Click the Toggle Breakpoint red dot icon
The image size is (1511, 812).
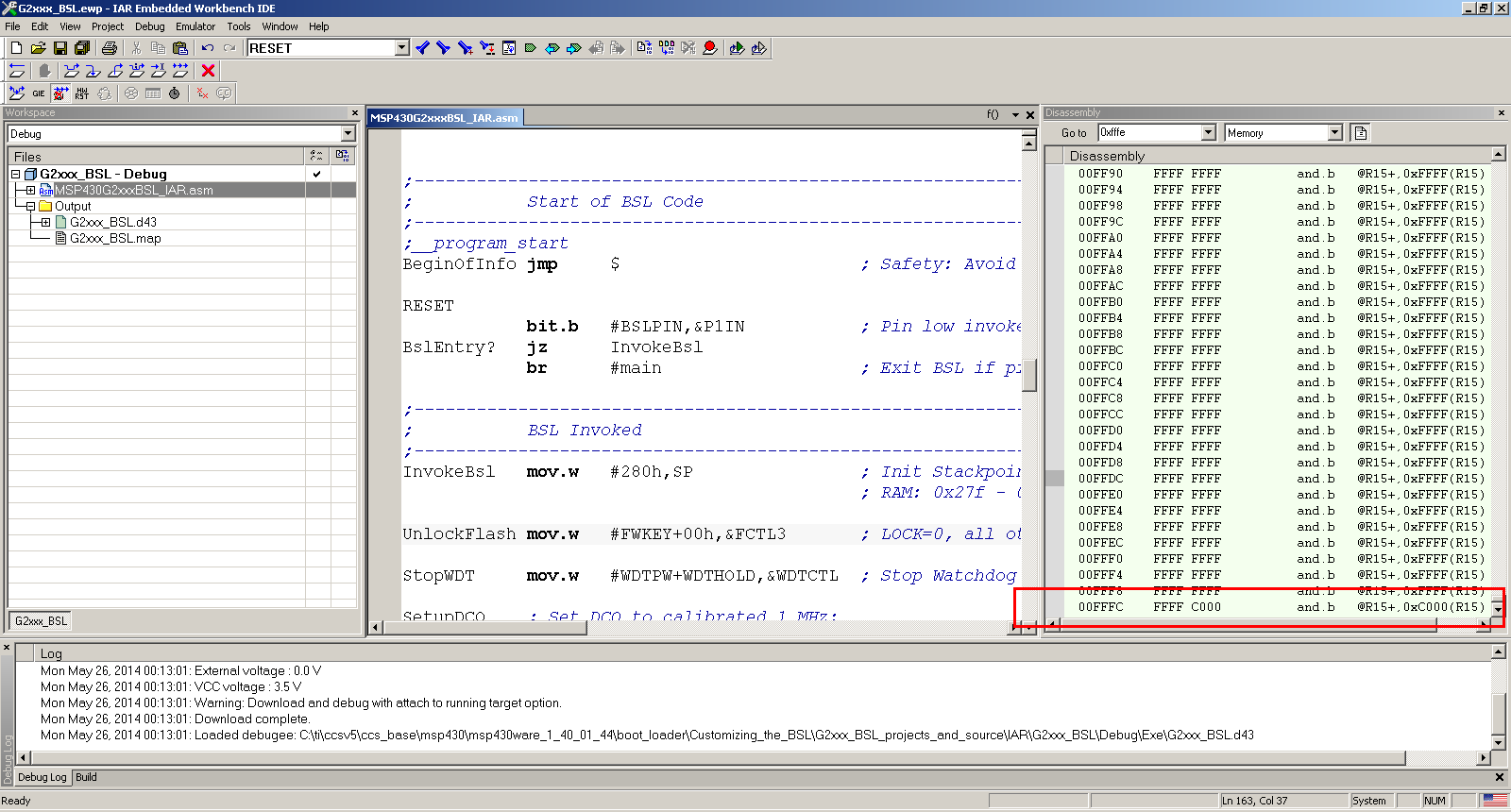tap(710, 48)
